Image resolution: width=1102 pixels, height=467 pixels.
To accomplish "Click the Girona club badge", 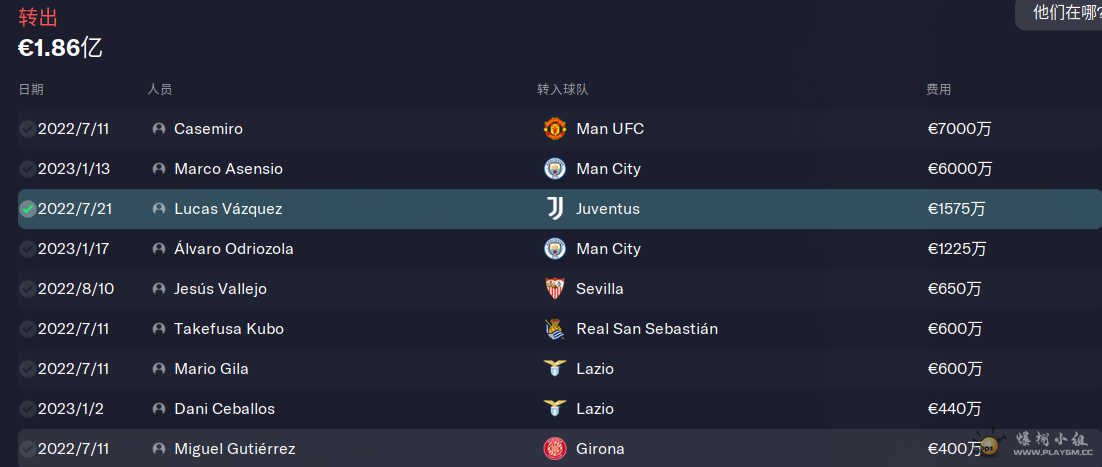I will [x=555, y=449].
